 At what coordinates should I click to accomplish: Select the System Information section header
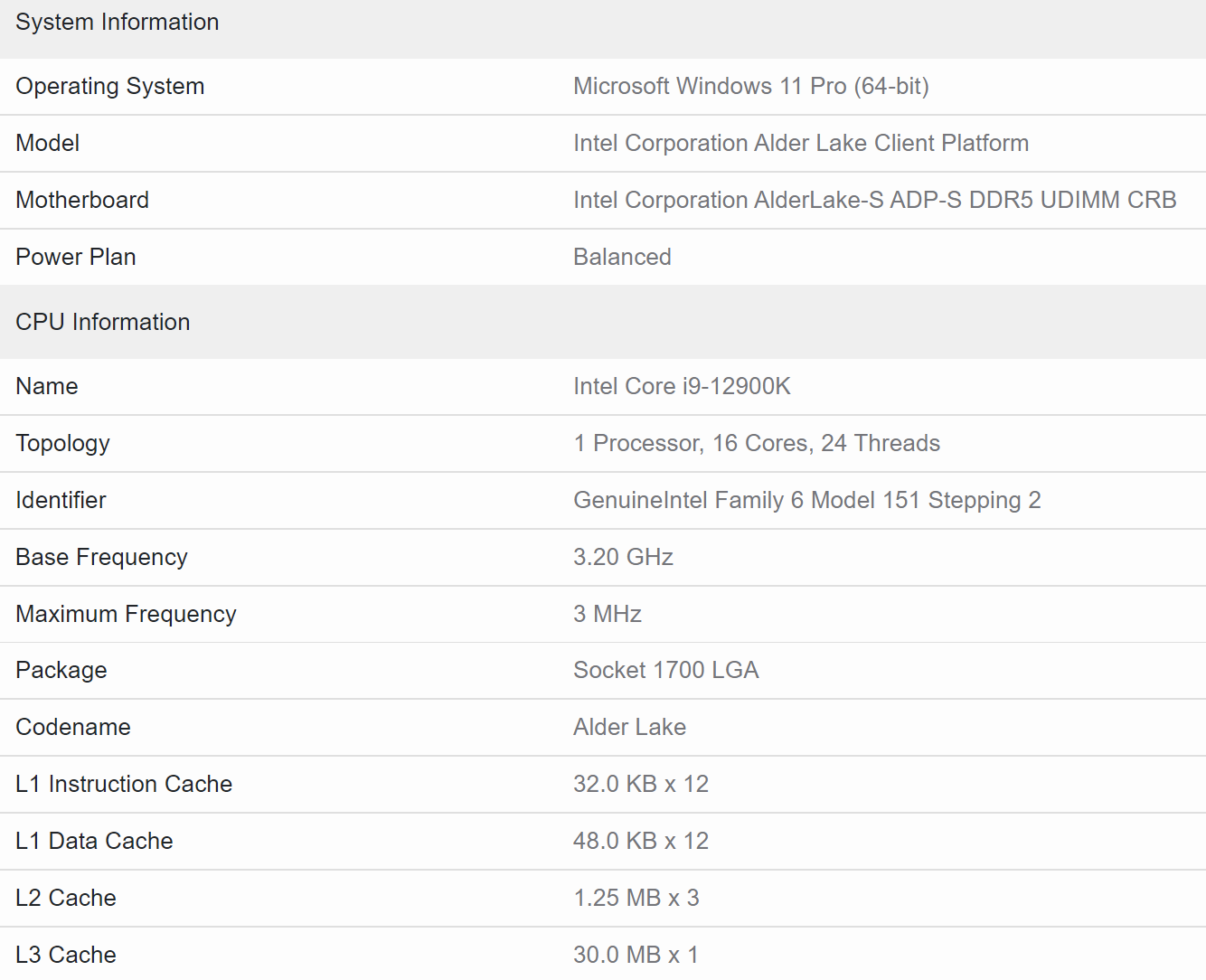(117, 22)
